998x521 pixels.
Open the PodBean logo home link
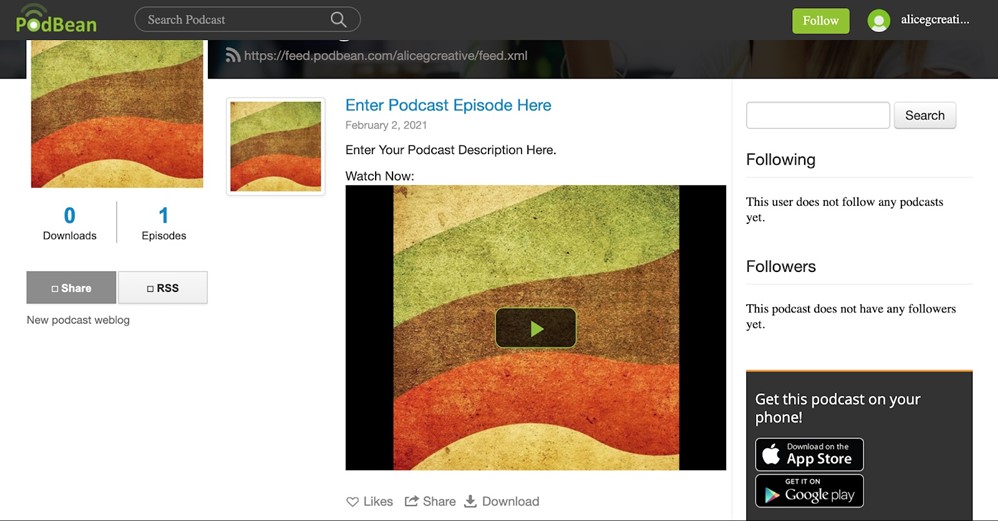tap(57, 19)
